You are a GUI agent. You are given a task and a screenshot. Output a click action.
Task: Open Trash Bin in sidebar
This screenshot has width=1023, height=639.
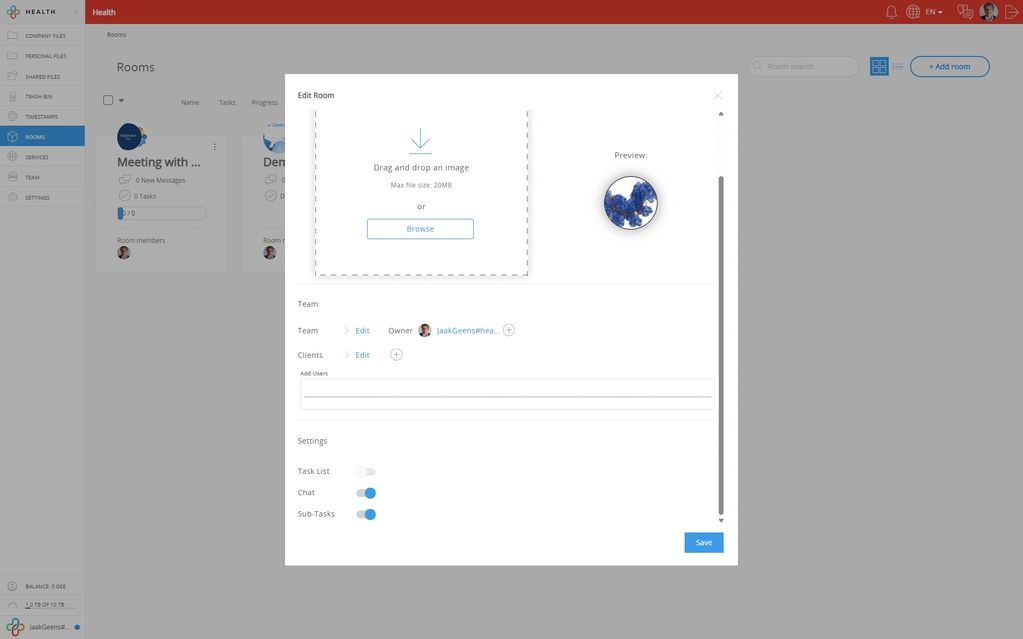click(42, 96)
